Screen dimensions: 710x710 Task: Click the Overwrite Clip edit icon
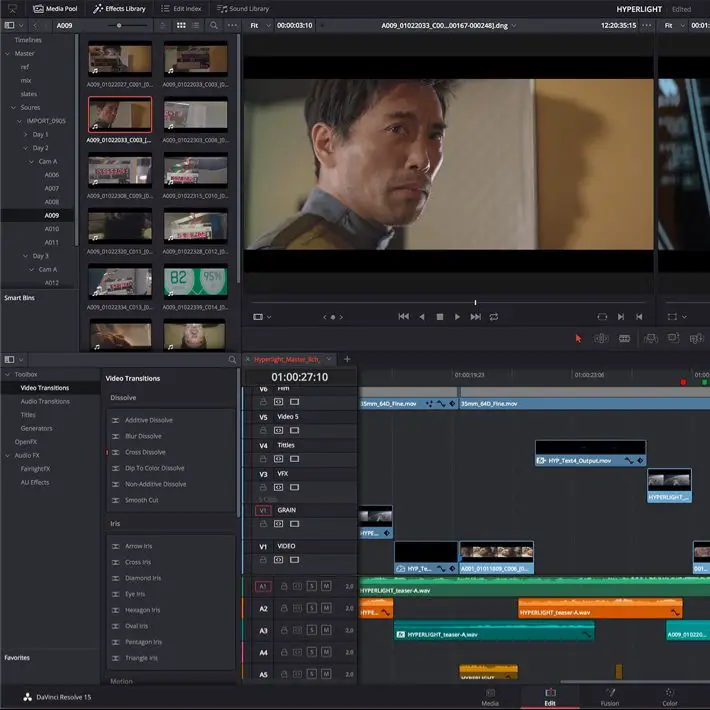tap(673, 338)
